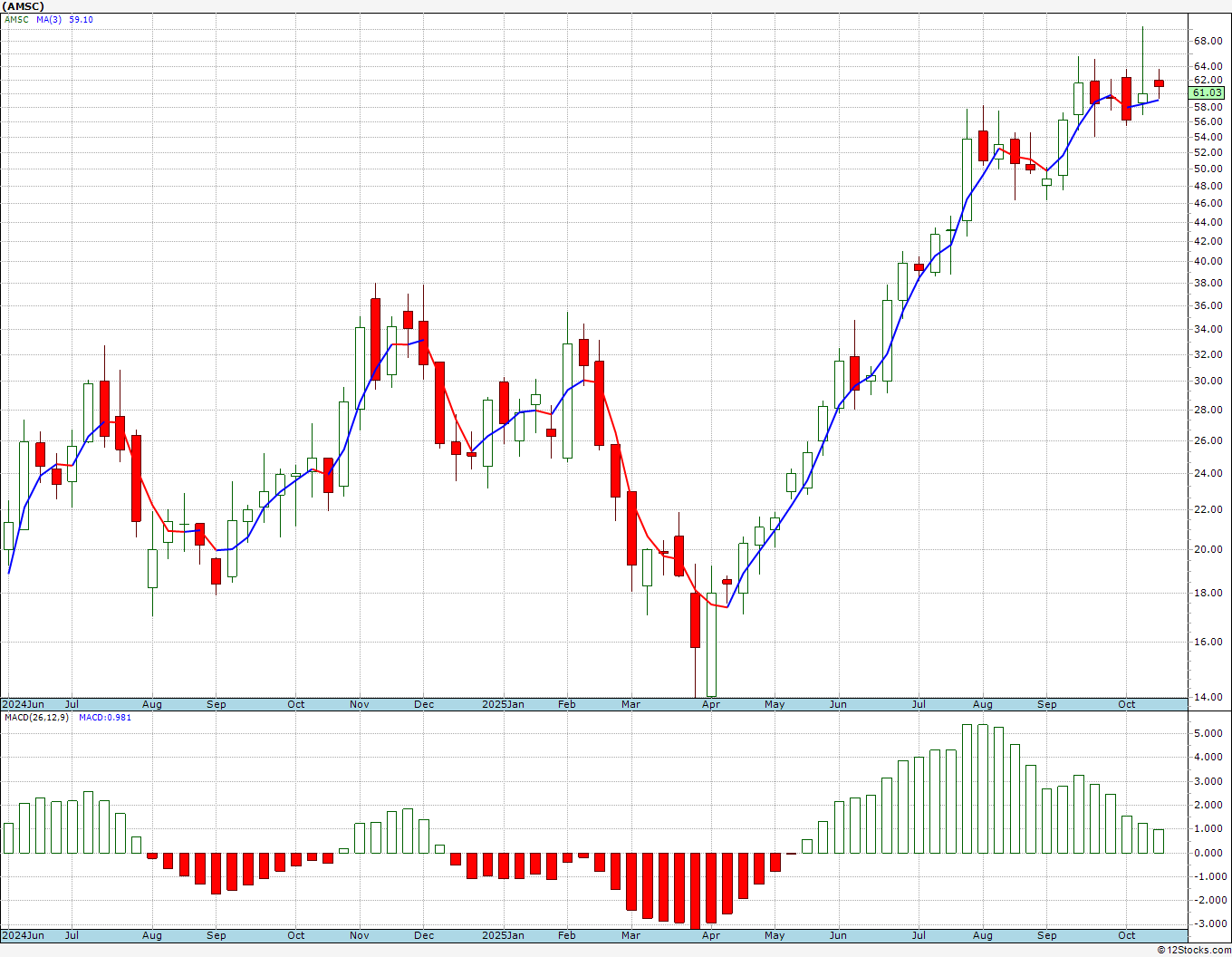
Task: Select the 30.00 price axis label
Action: [1208, 381]
